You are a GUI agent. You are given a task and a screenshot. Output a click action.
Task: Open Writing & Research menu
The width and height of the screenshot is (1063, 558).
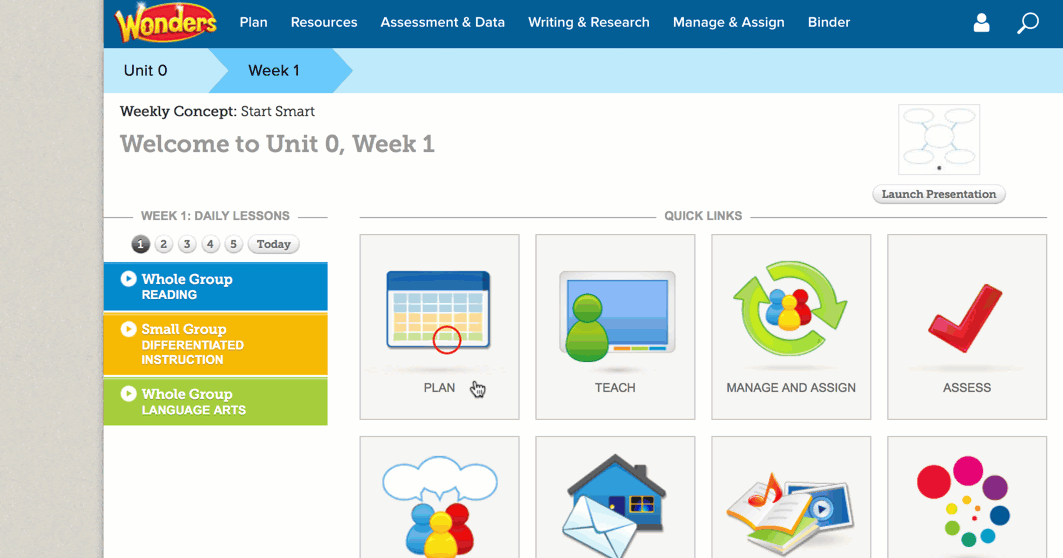pyautogui.click(x=588, y=22)
